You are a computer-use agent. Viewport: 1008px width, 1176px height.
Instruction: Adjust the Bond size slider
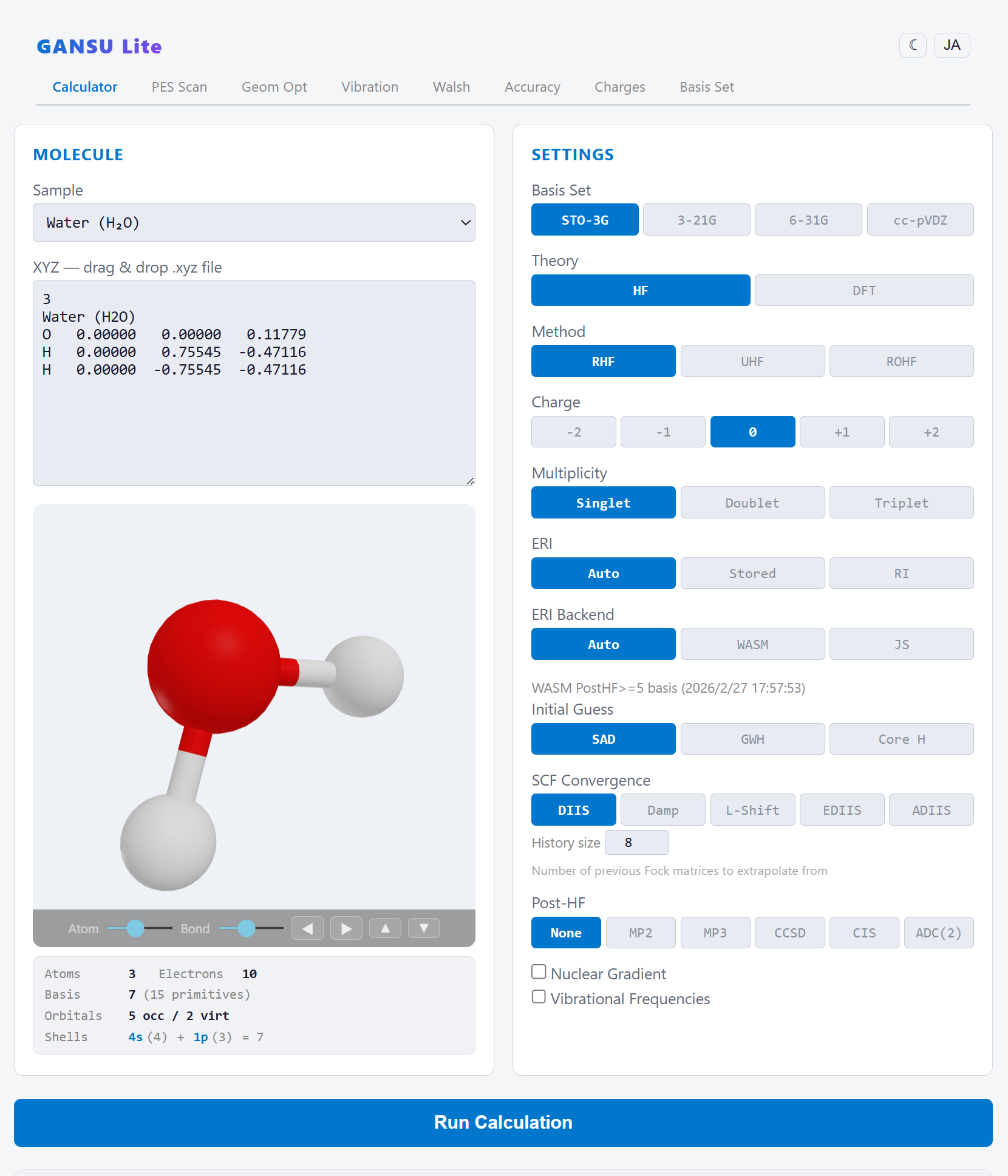[250, 928]
